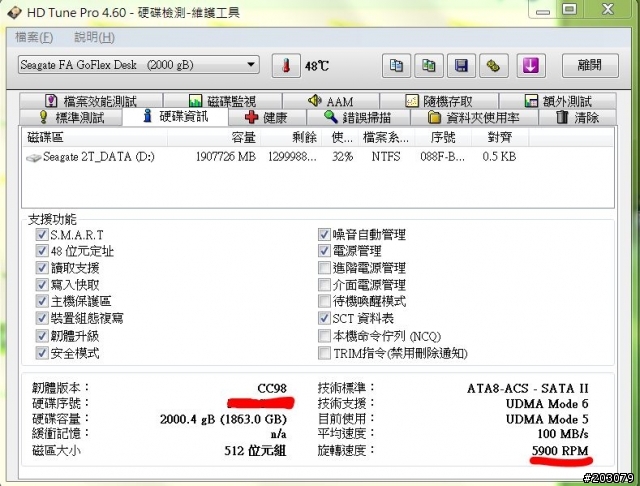This screenshot has width=640, height=486.
Task: Toggle 讀取支援 checkbox
Action: pyautogui.click(x=41, y=268)
